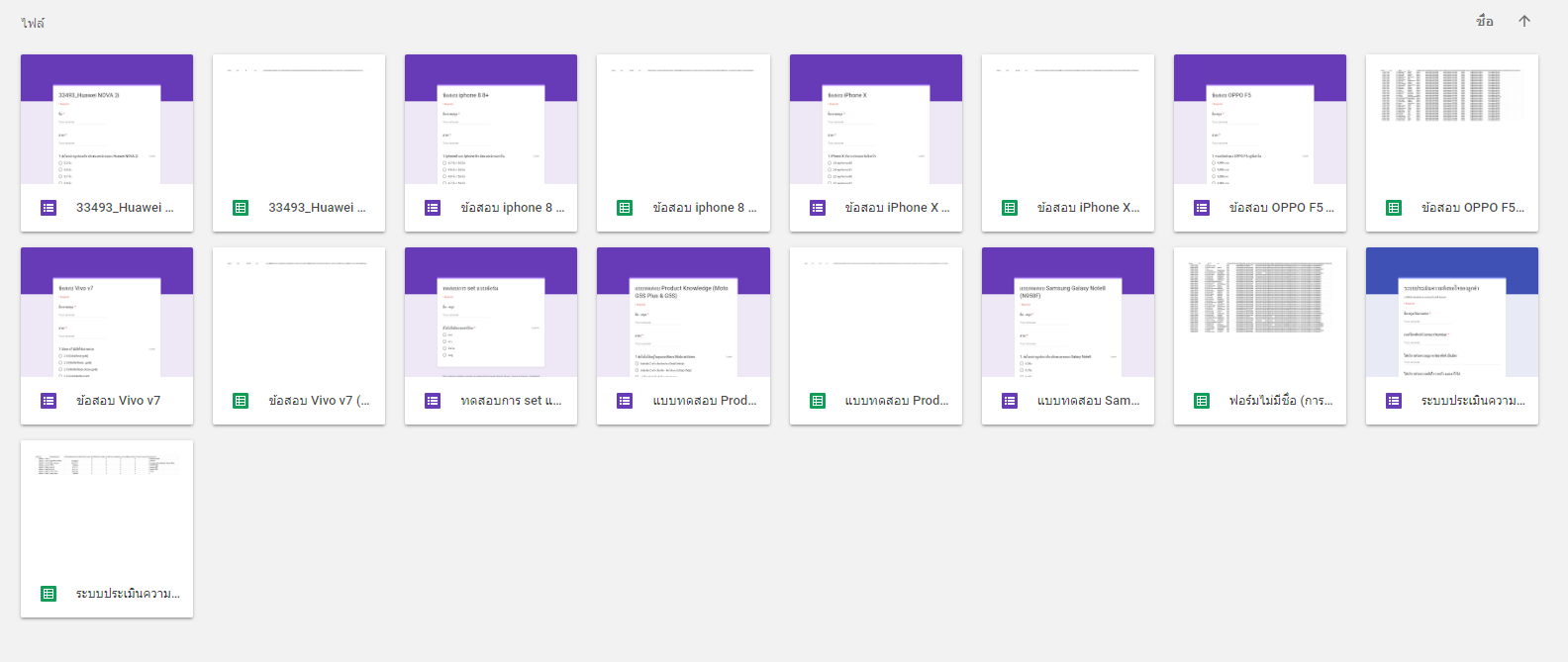
Task: Select the ข้อสอบ iPhone X spreadsheet thumbnail
Action: (1068, 119)
